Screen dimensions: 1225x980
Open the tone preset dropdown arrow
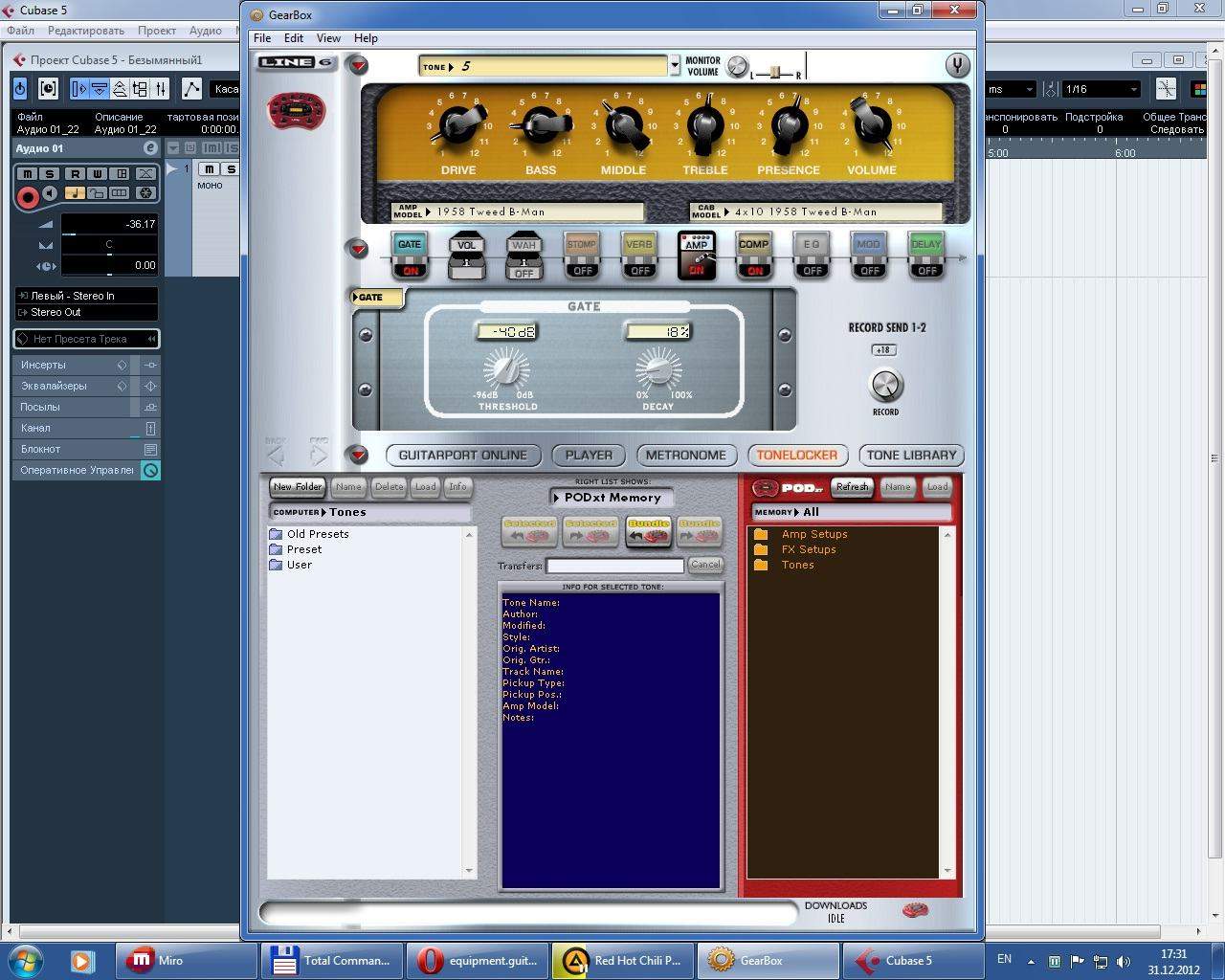pyautogui.click(x=675, y=66)
